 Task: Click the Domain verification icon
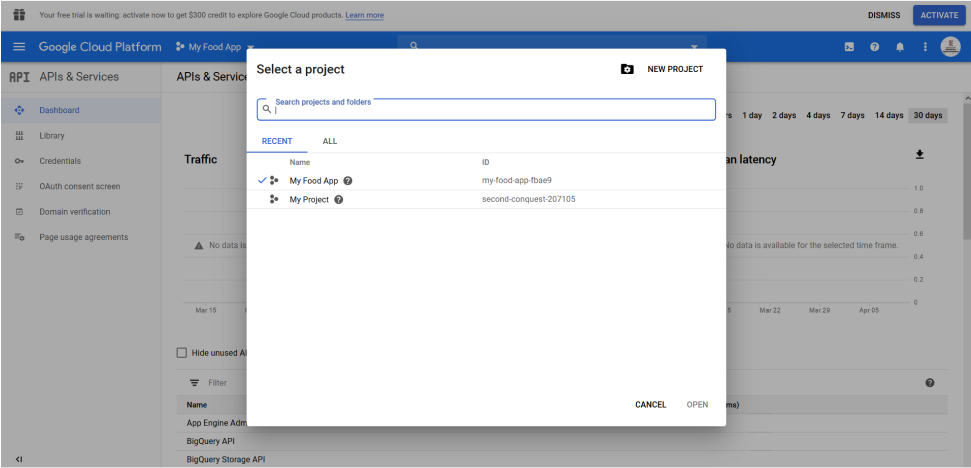19,212
